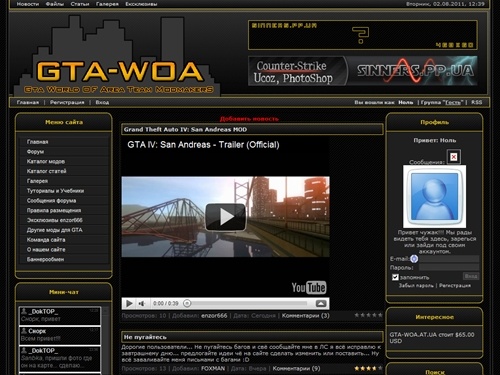
Task: Open Grand Theft Auto IV: San Andreas MOD post
Action: pyautogui.click(x=185, y=130)
